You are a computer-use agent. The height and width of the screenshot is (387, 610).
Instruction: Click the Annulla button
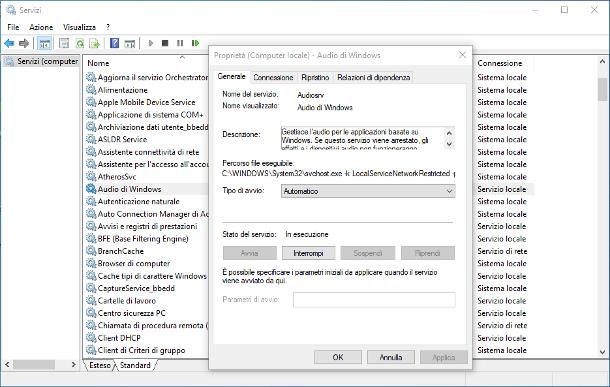point(391,357)
